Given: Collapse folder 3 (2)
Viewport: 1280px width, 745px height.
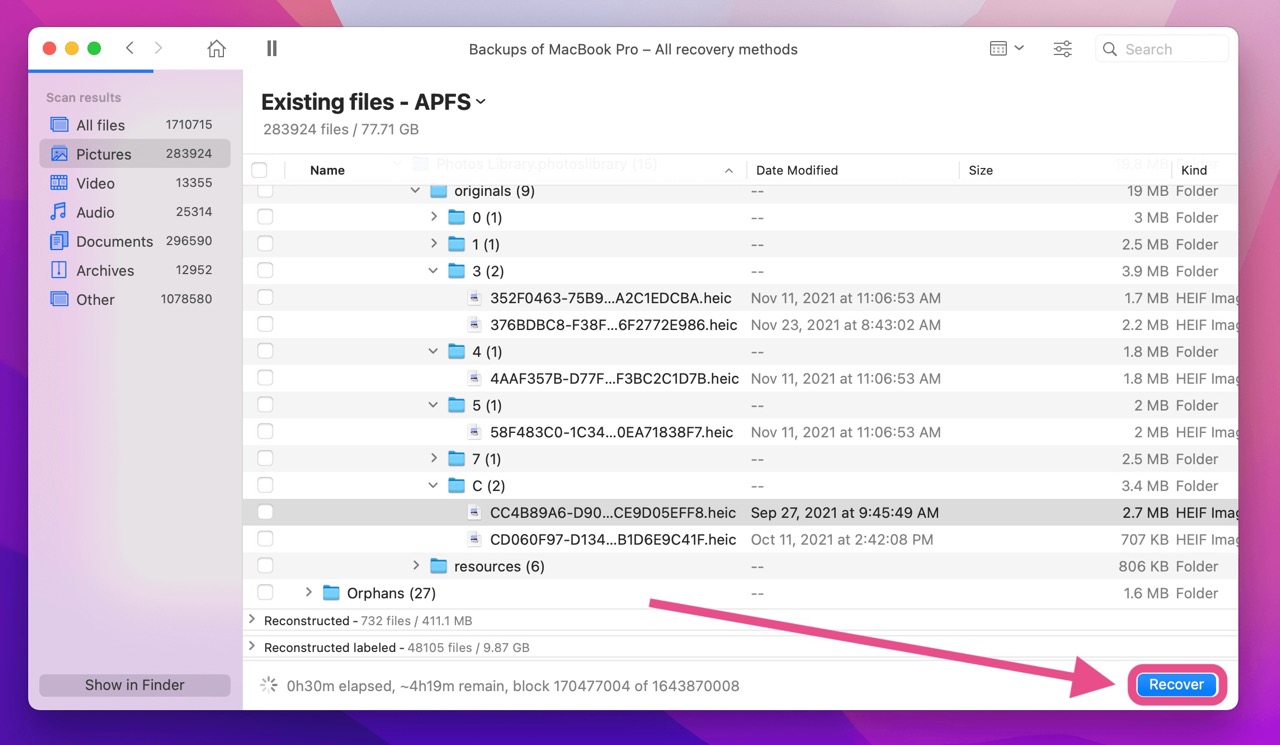Looking at the screenshot, I should pyautogui.click(x=433, y=271).
